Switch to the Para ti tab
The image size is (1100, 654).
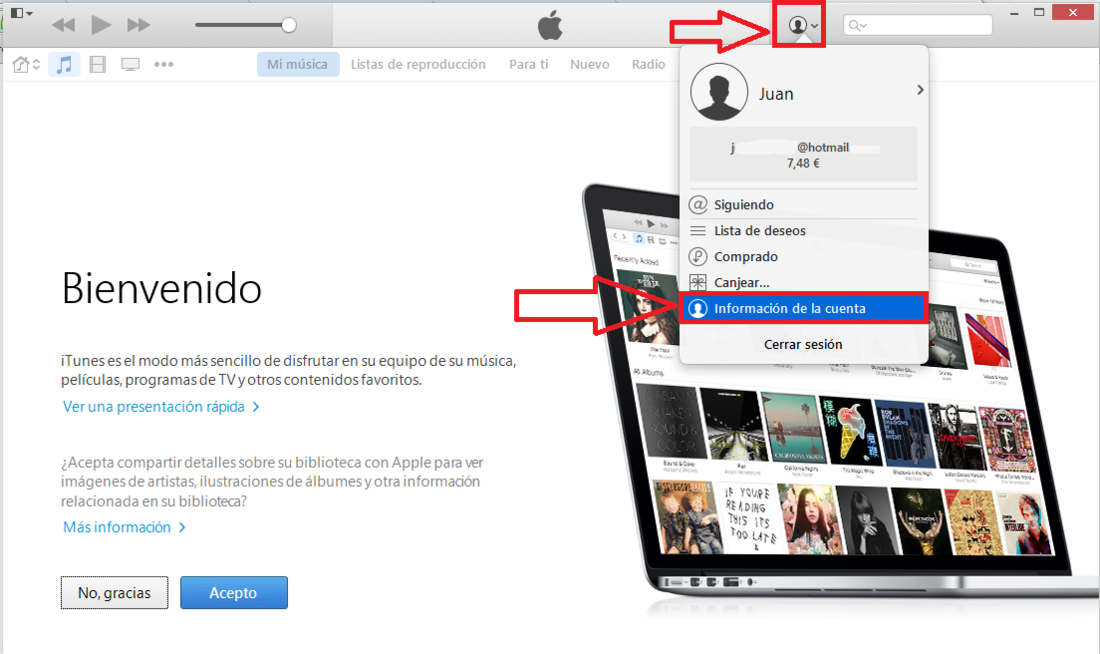(x=529, y=65)
